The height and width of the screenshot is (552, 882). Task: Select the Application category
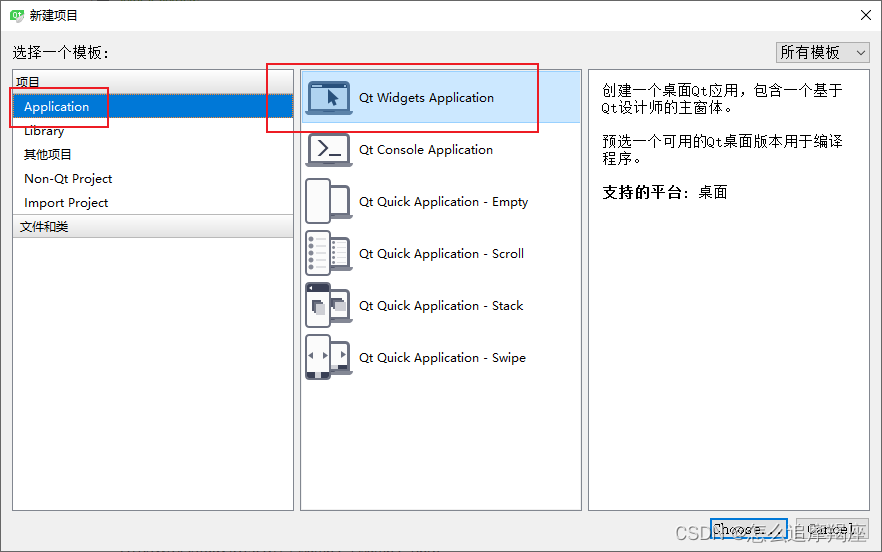point(153,106)
